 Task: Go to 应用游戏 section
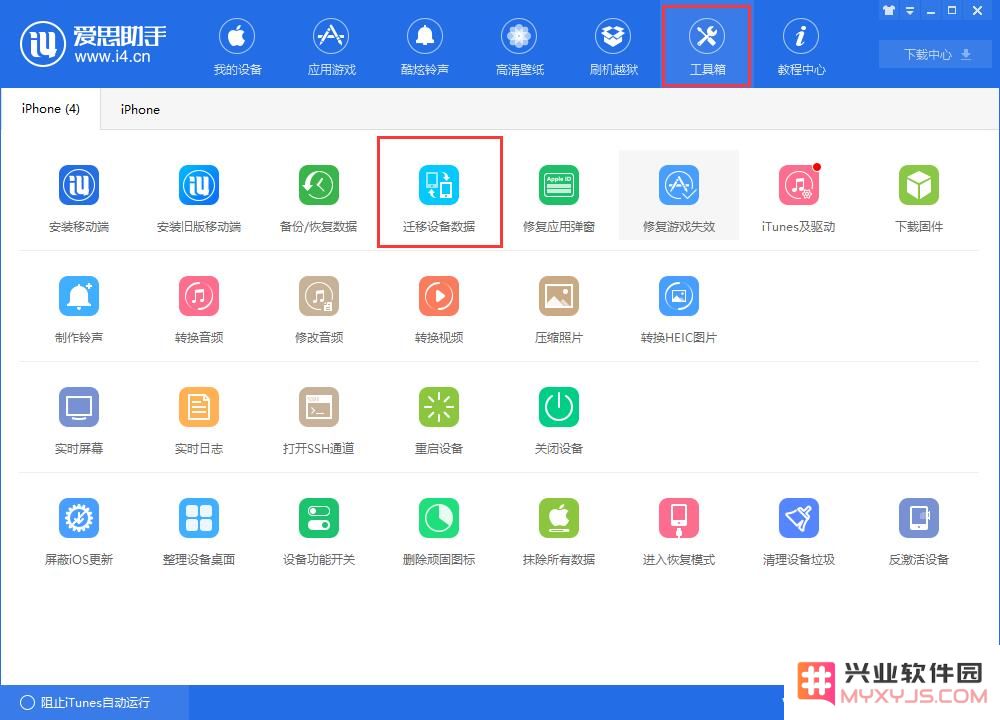[x=331, y=47]
